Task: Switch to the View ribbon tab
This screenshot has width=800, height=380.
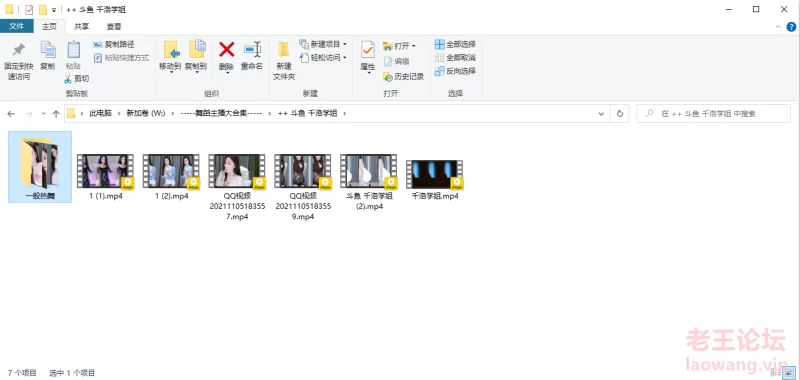Action: [x=114, y=27]
